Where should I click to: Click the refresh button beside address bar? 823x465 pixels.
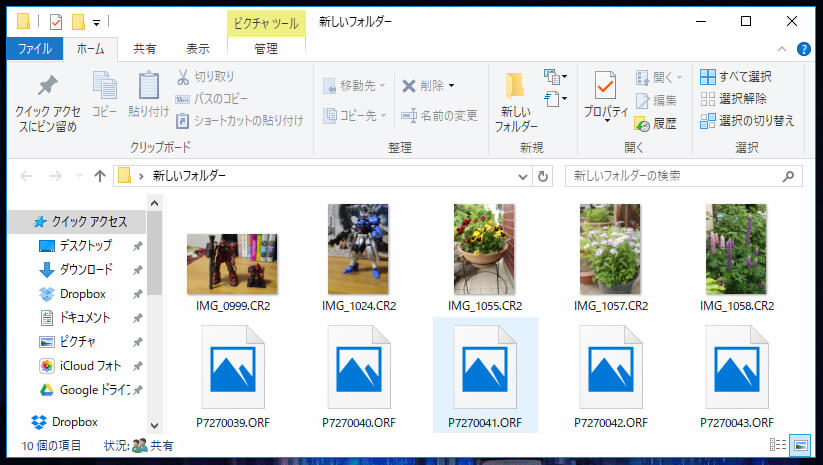pos(543,176)
